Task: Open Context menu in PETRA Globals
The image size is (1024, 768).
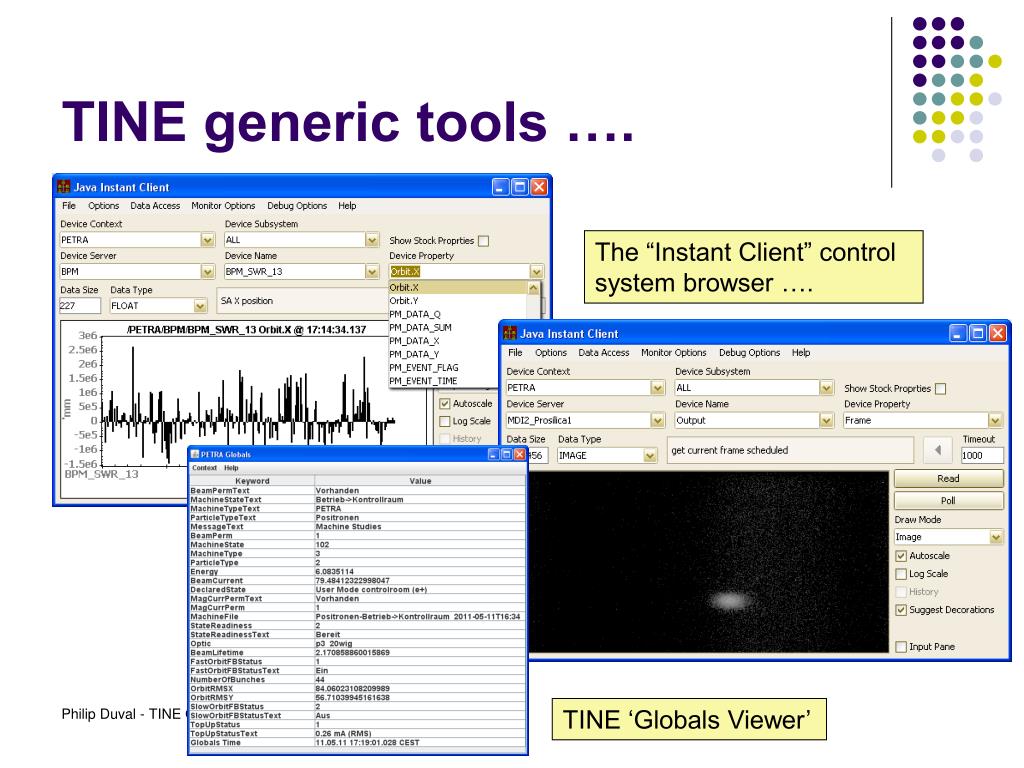Action: point(204,468)
